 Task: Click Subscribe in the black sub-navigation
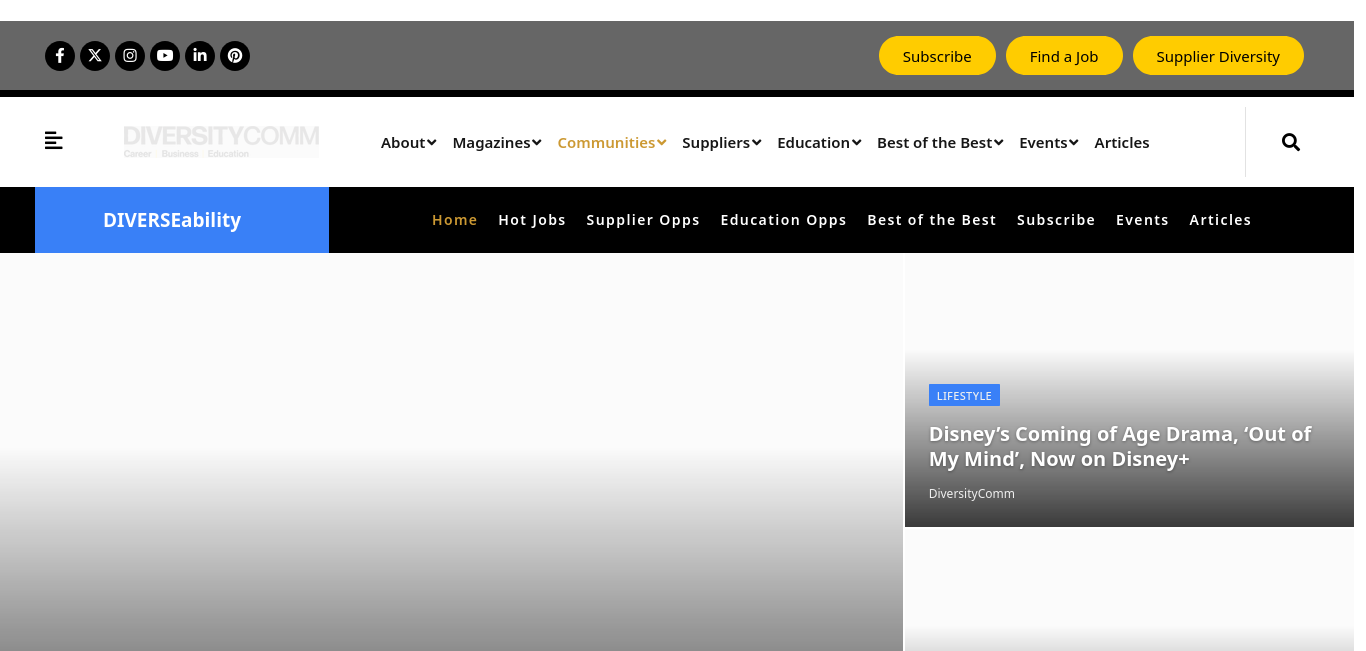tap(1056, 220)
